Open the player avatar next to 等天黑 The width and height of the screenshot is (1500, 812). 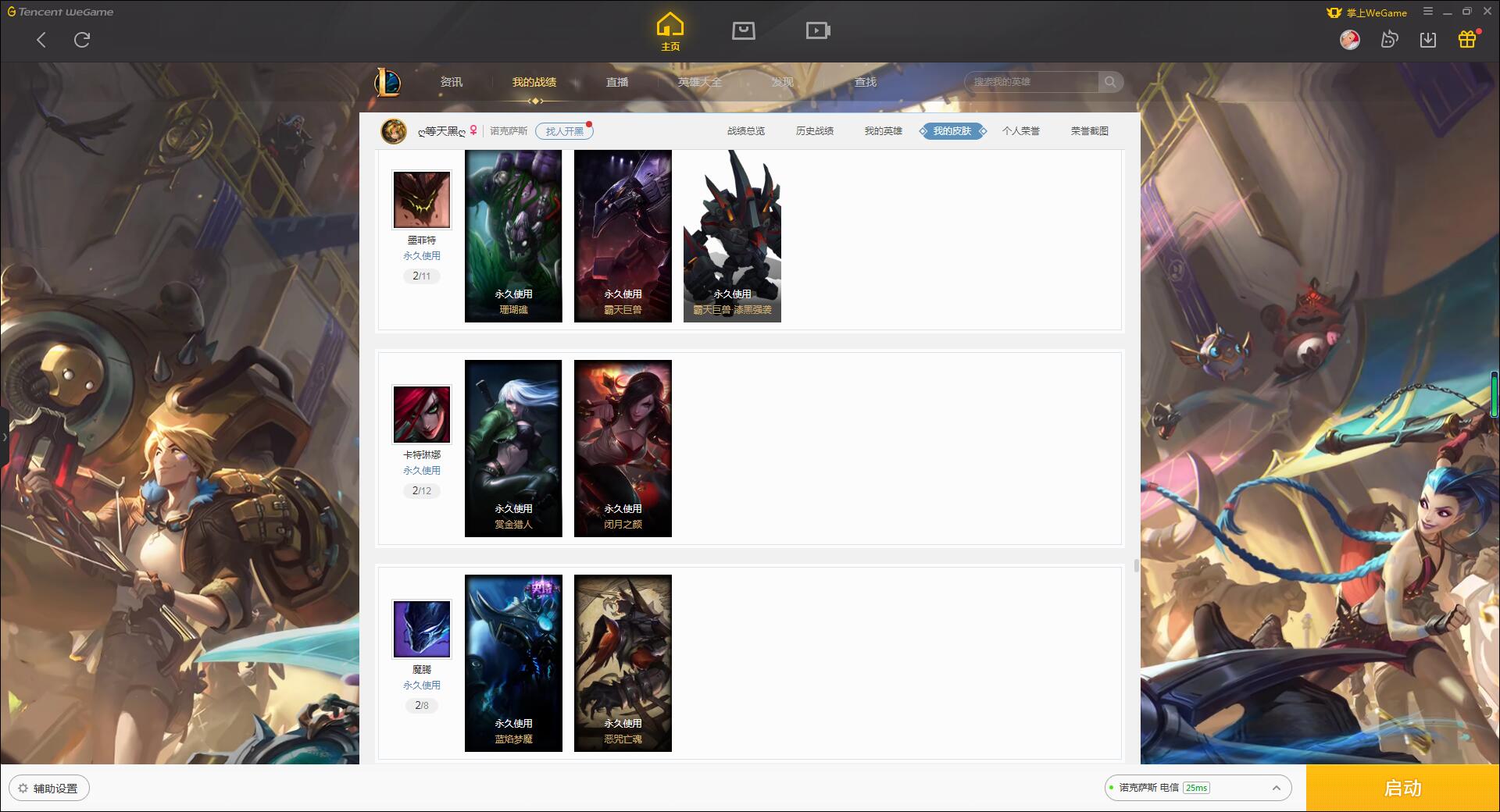(394, 131)
